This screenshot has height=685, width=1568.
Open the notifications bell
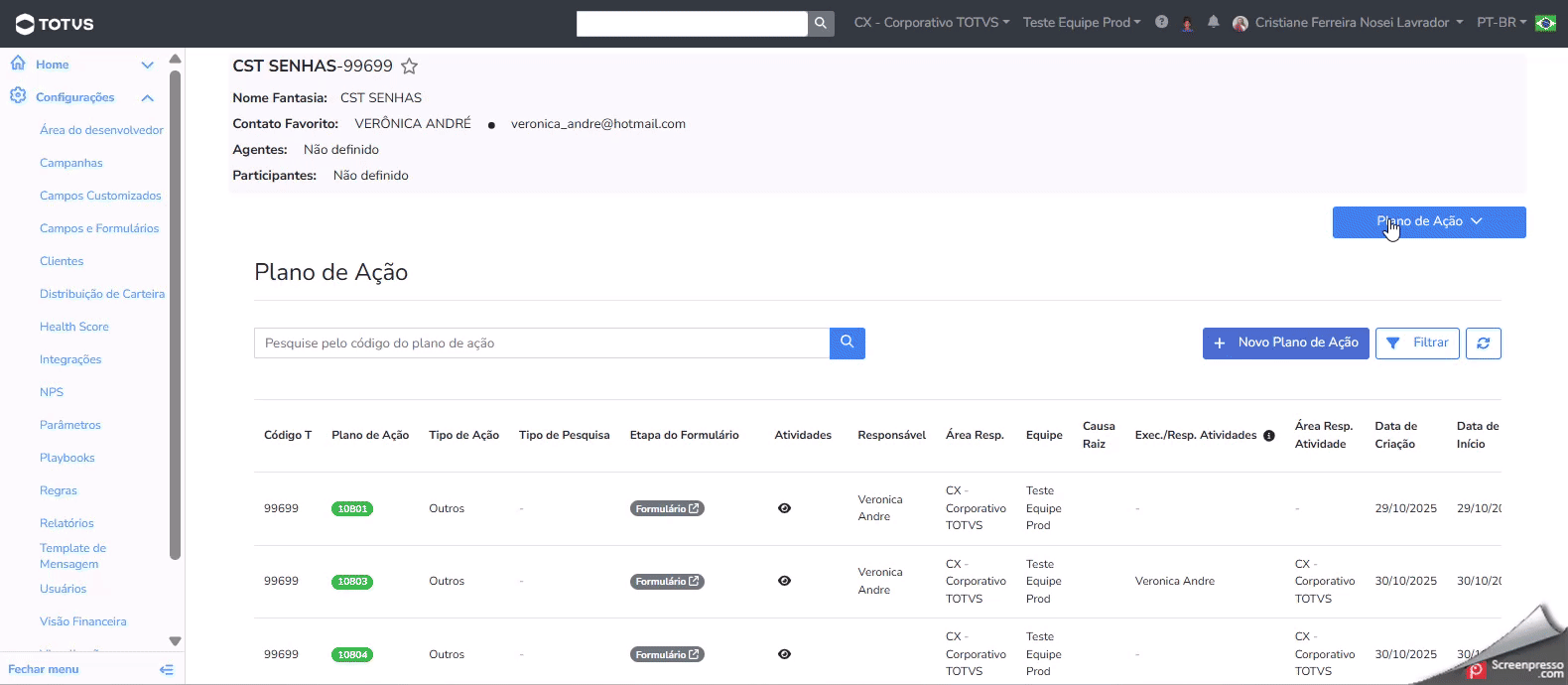(1213, 22)
